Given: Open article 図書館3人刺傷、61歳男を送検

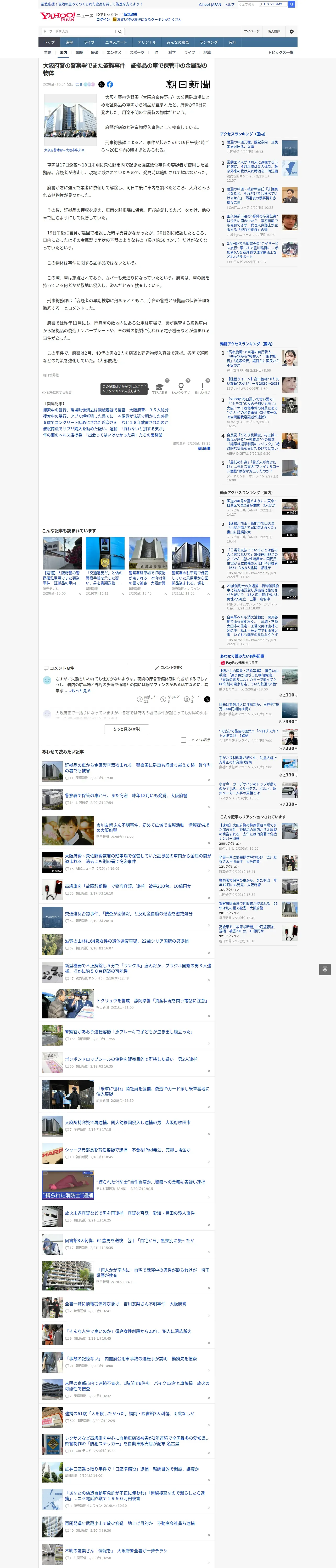Looking at the screenshot, I should pos(129,1241).
